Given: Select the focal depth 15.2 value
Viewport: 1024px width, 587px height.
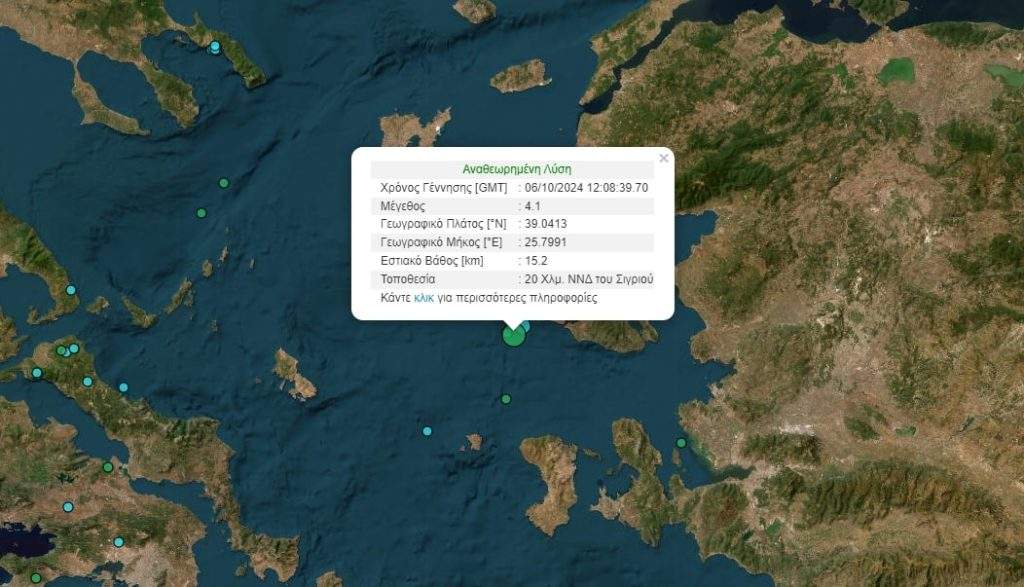Looking at the screenshot, I should [x=536, y=261].
